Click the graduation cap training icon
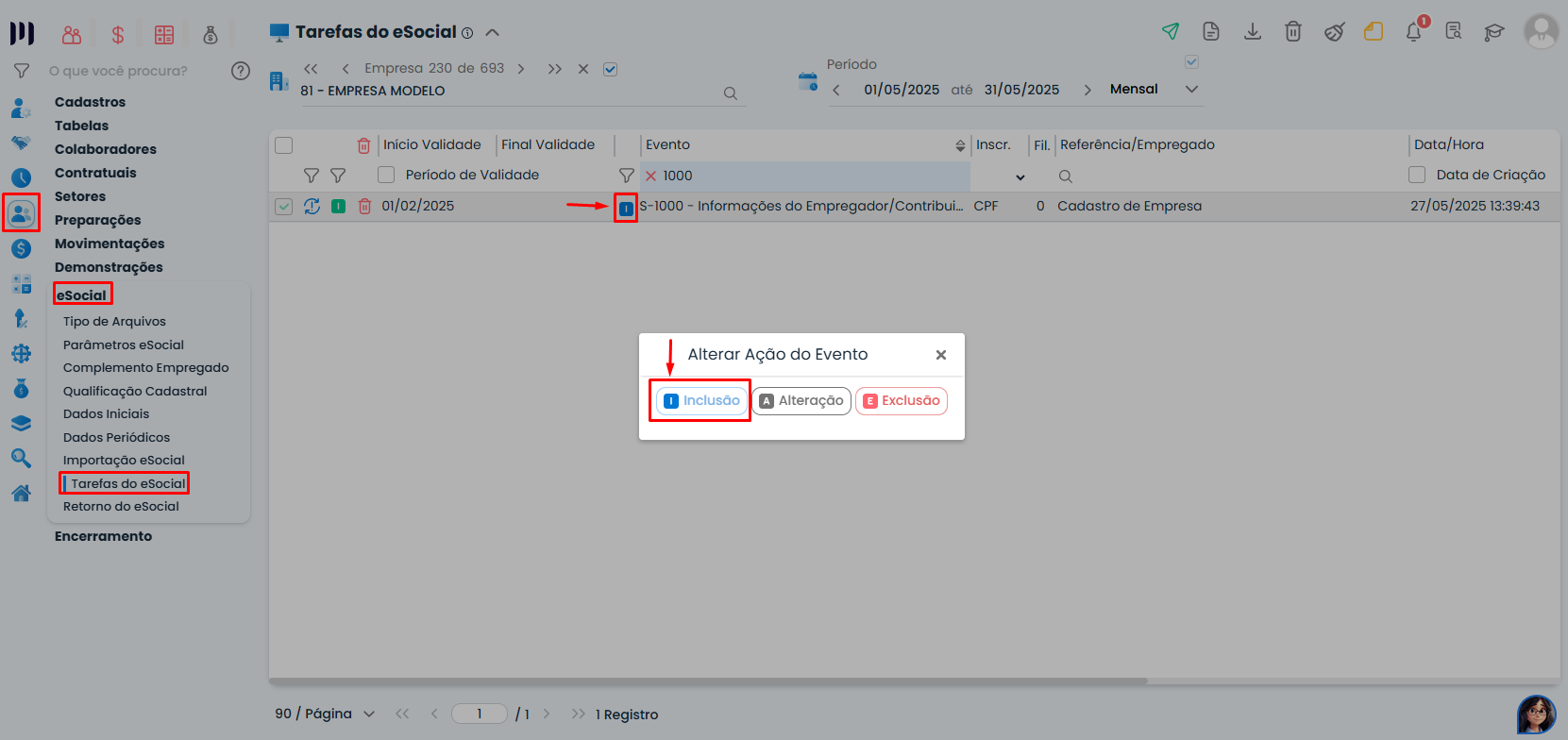Screen dimensions: 1568x740 tap(1493, 32)
